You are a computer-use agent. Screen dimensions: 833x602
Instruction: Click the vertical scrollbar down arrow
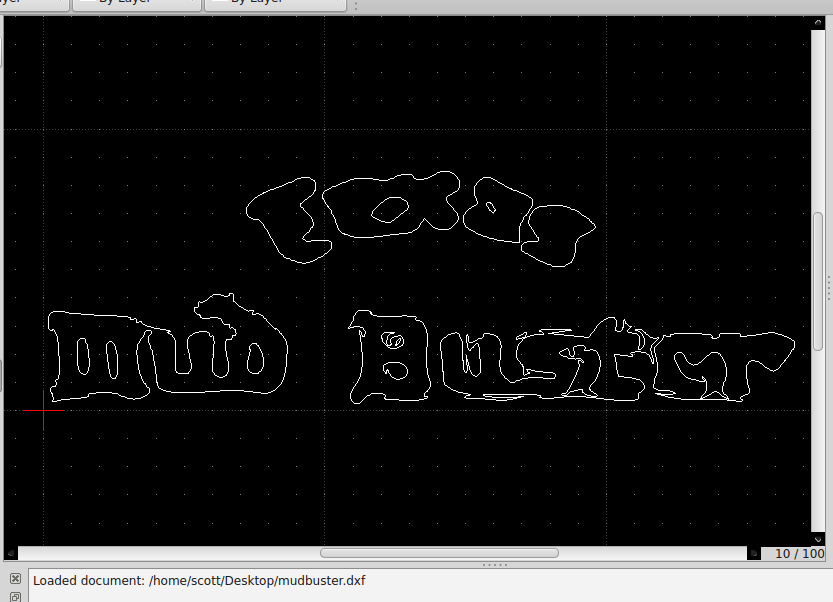(x=818, y=539)
